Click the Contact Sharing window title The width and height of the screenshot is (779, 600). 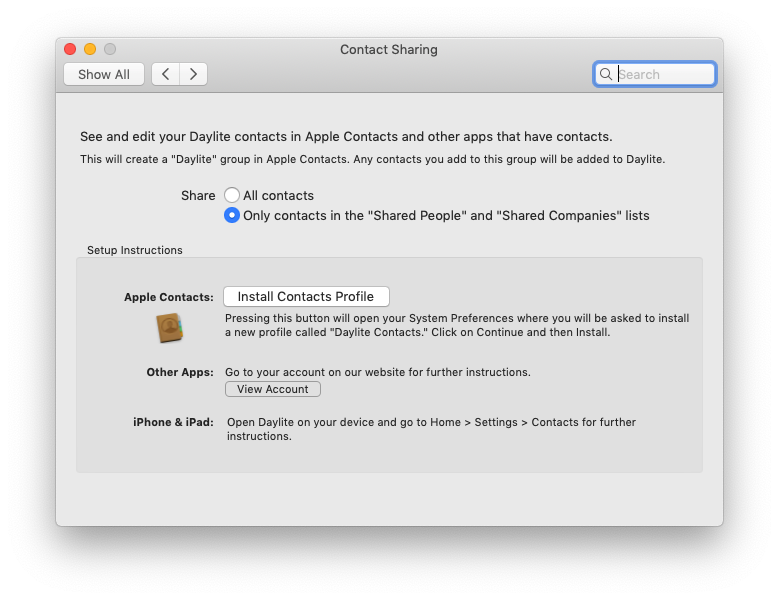(389, 50)
